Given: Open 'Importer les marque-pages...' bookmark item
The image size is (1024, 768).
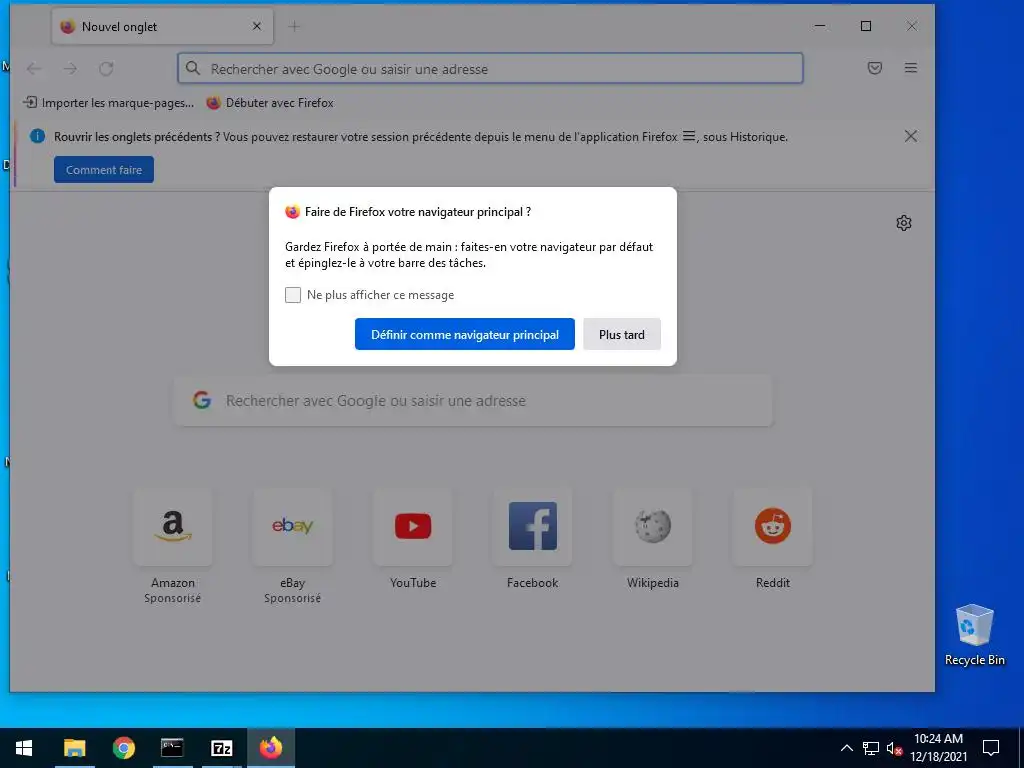Looking at the screenshot, I should [x=108, y=103].
